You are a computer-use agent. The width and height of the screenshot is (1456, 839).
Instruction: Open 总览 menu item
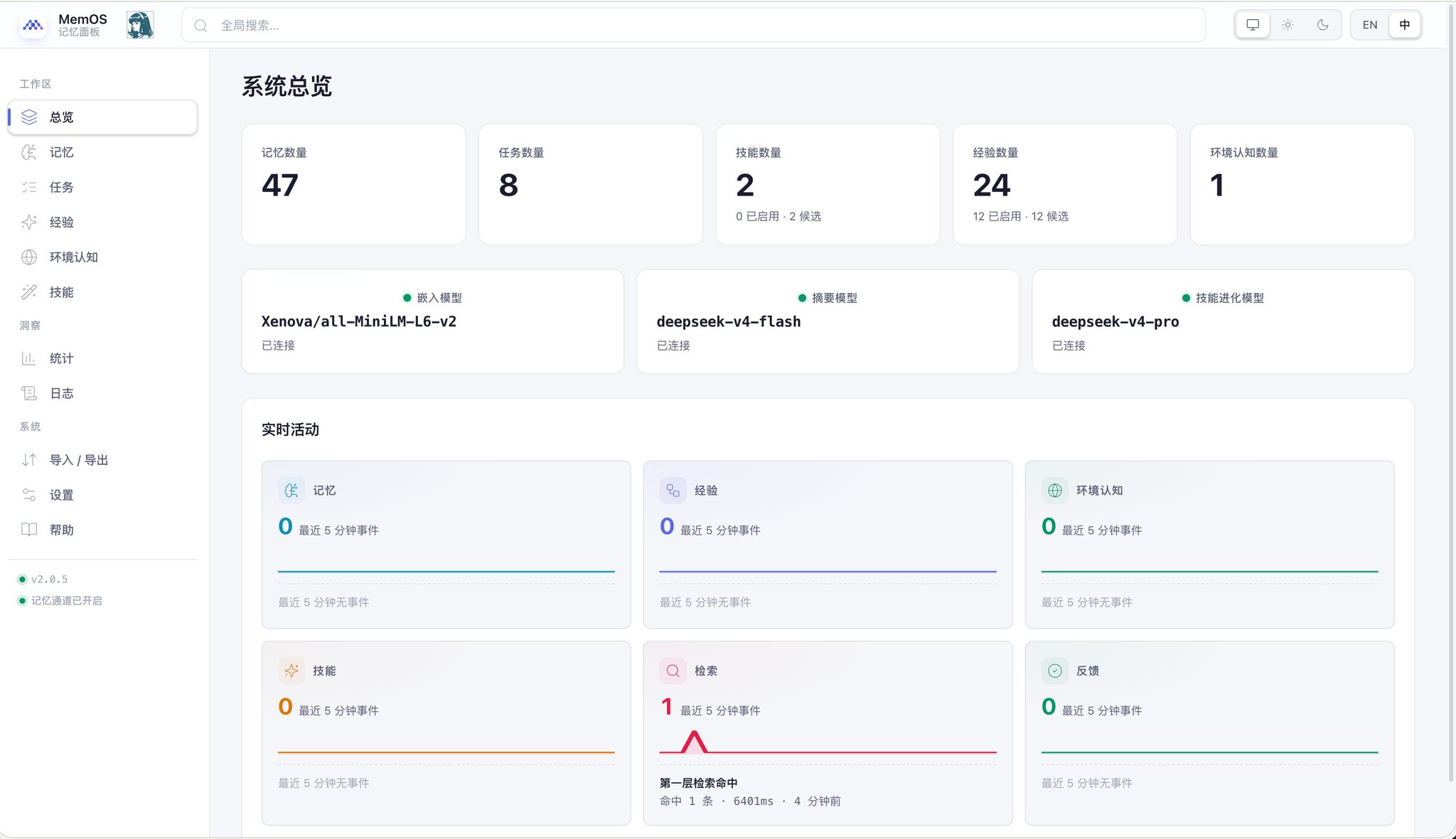[102, 117]
